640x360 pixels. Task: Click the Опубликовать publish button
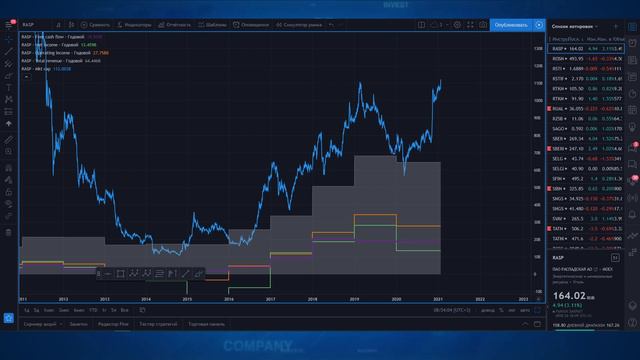point(511,25)
